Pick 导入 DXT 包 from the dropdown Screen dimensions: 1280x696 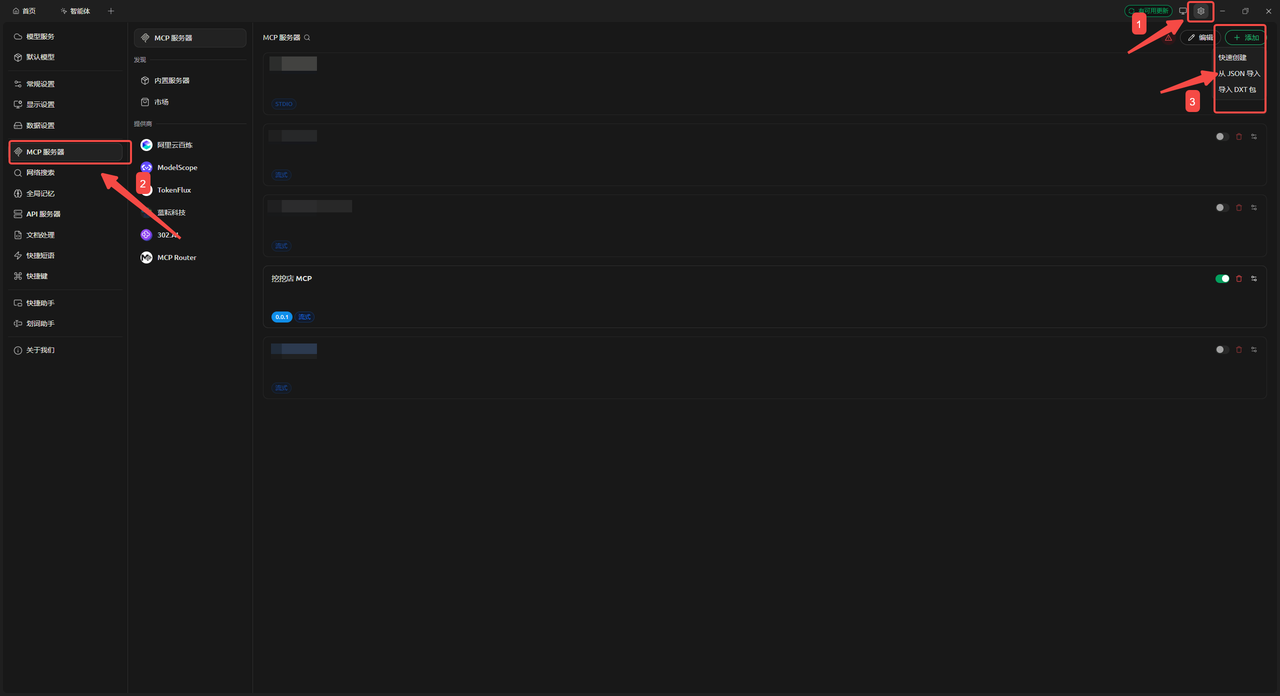pos(1237,89)
